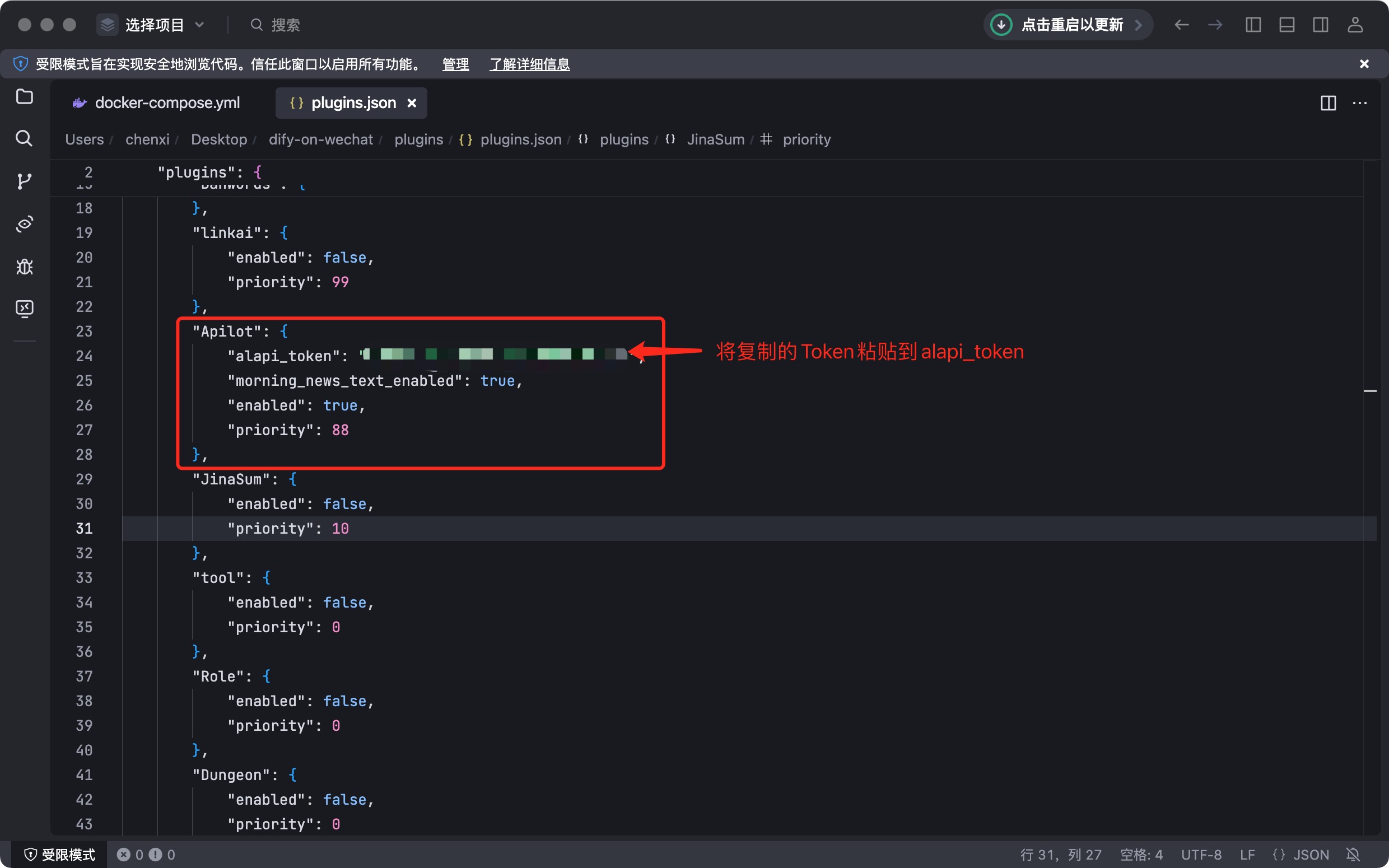
Task: Close the plugins.json tab
Action: [412, 104]
